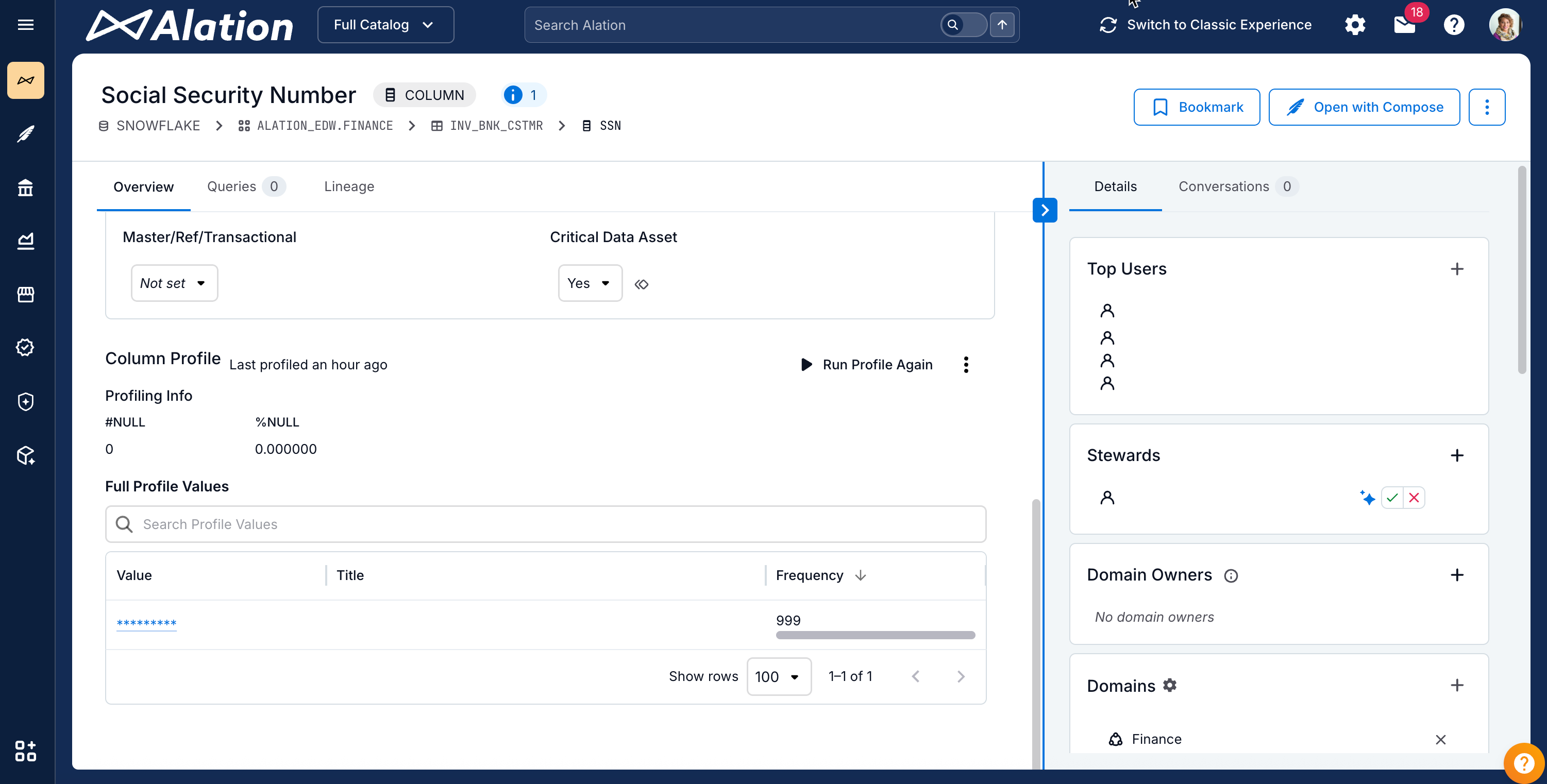The width and height of the screenshot is (1547, 784).
Task: Switch to the Lineage tab
Action: point(349,186)
